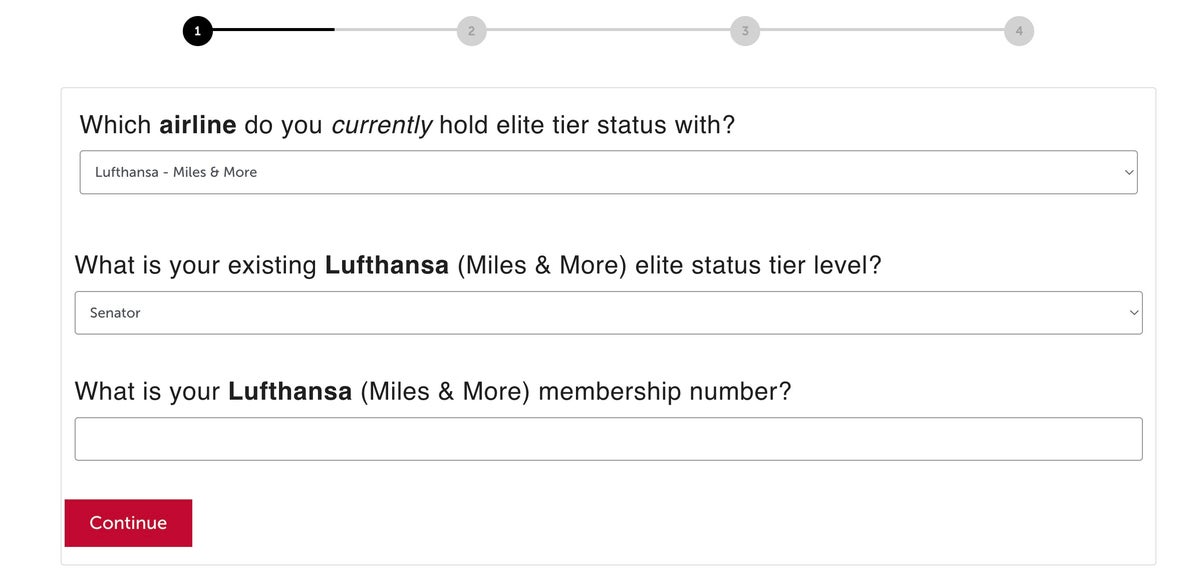Go to step 4 circle in progress tracker
Image resolution: width=1200 pixels, height=580 pixels.
[x=1019, y=31]
